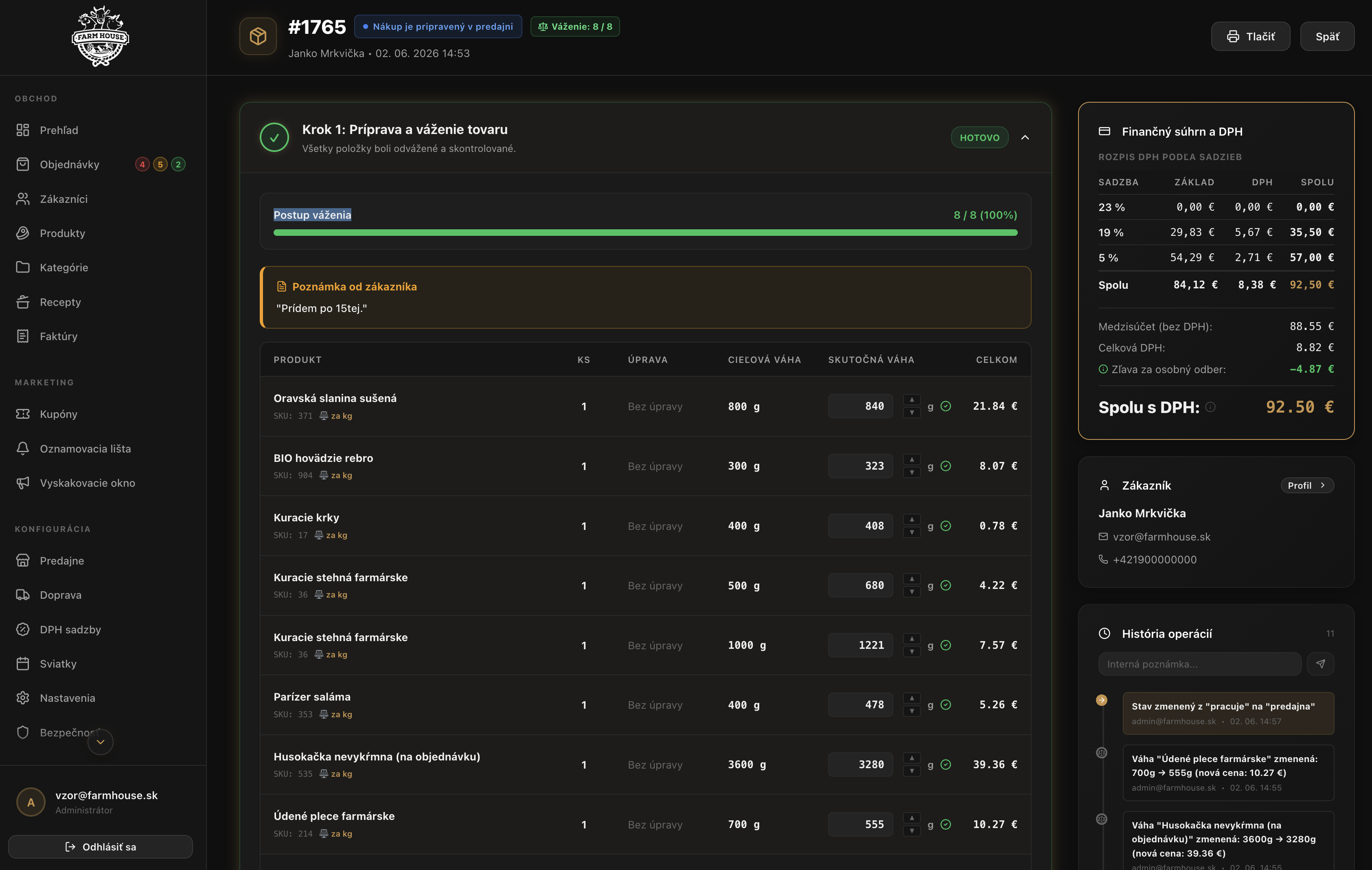This screenshot has width=1372, height=870.
Task: Click Odhlásiť sa logout button
Action: click(100, 847)
